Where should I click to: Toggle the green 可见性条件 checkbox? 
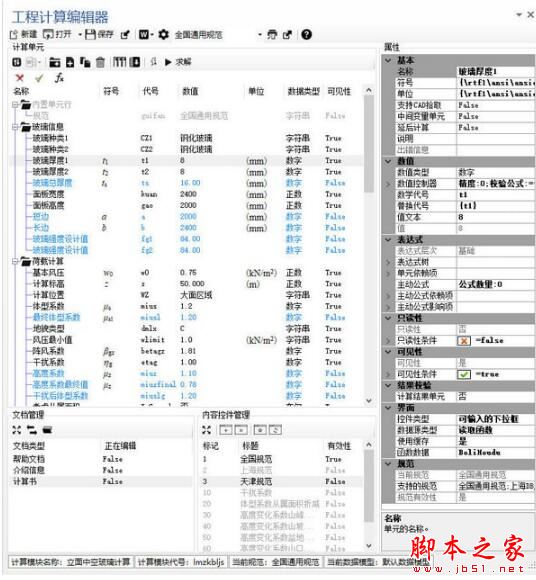[x=464, y=374]
